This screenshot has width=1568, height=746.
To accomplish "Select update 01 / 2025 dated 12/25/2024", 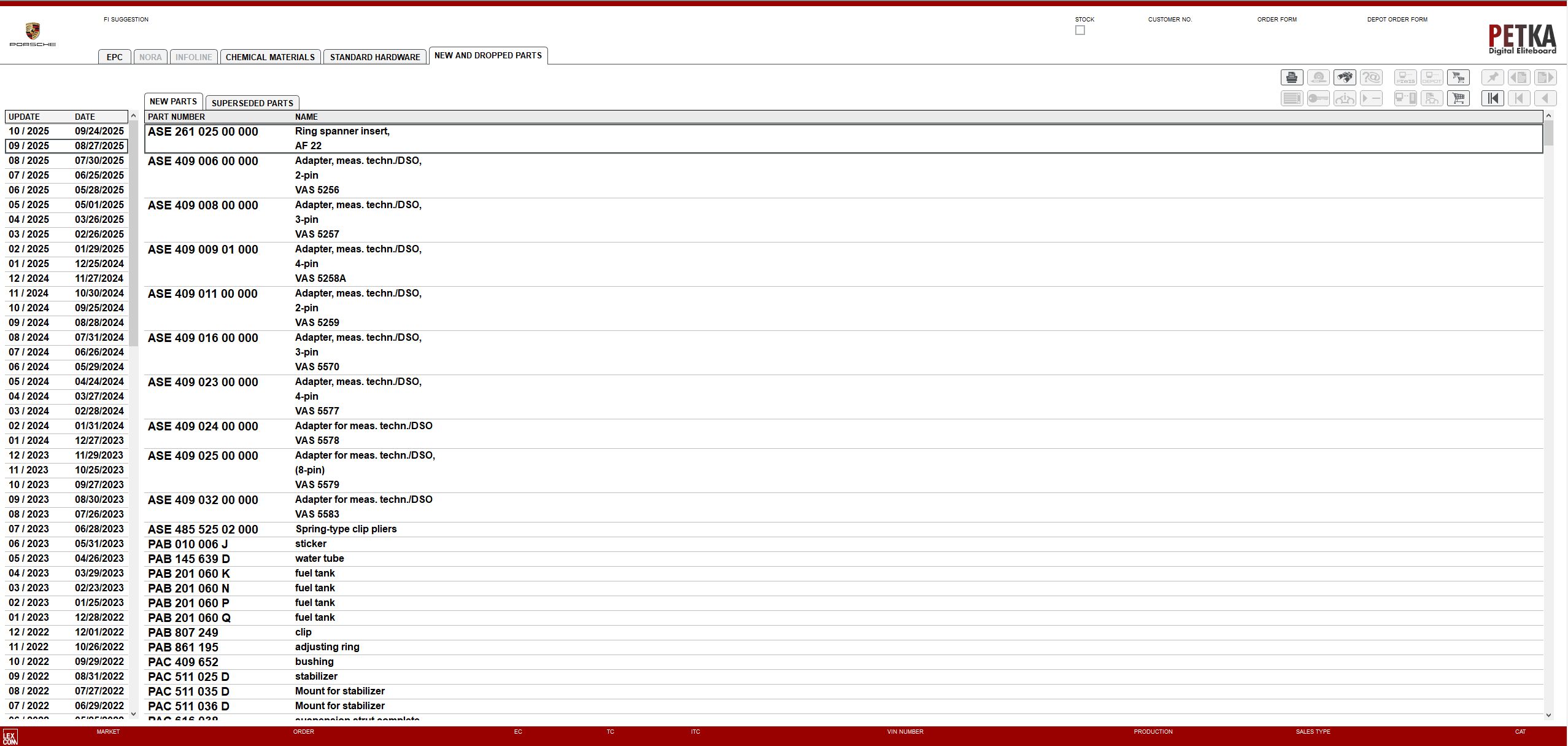I will 66,263.
